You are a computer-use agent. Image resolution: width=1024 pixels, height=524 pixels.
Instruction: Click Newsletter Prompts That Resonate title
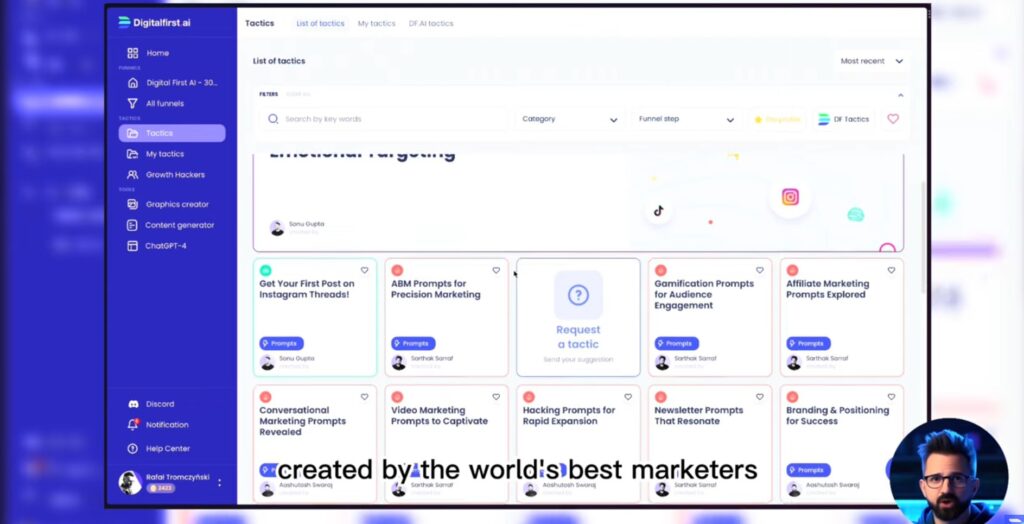coord(699,416)
